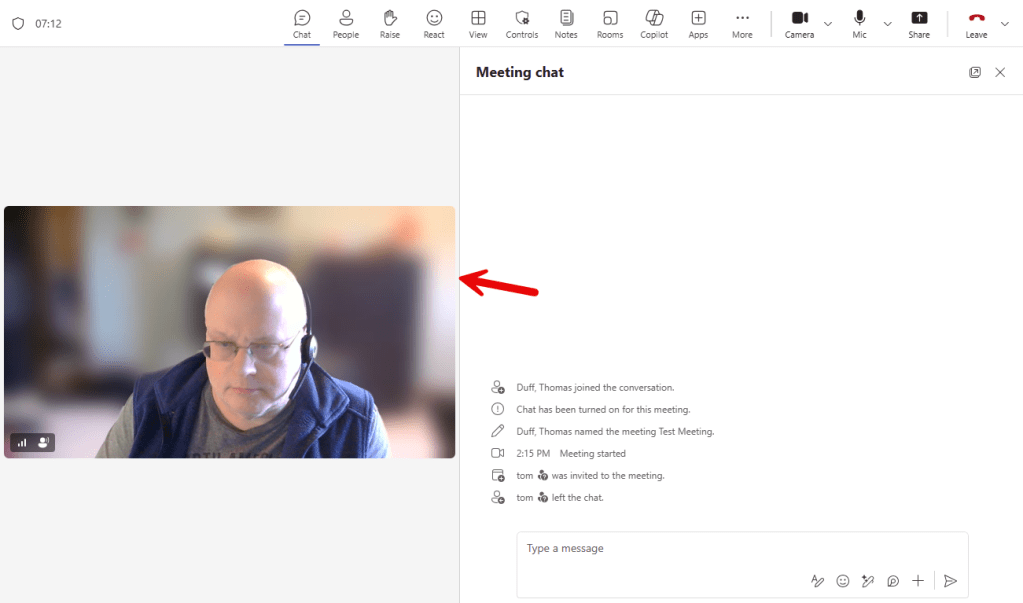
Task: Raise your hand in the meeting
Action: pyautogui.click(x=390, y=23)
